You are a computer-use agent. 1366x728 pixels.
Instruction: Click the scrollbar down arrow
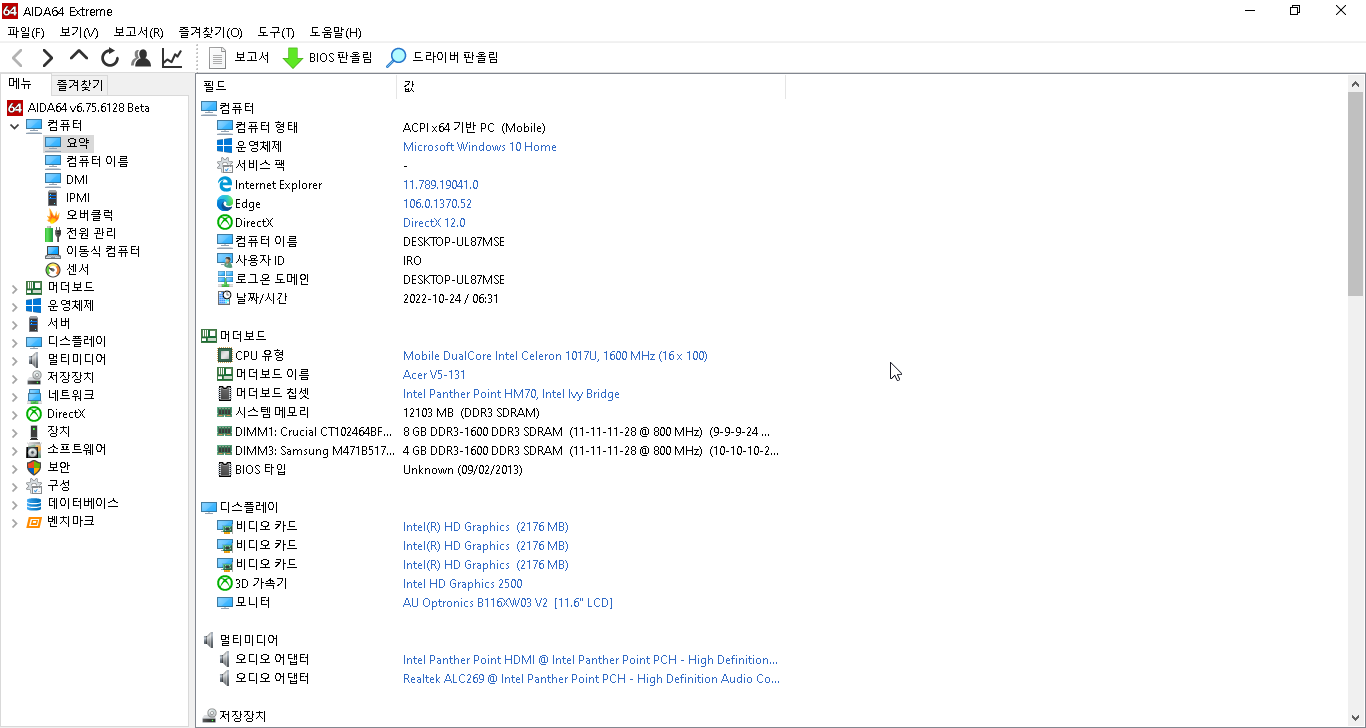tap(1356, 718)
